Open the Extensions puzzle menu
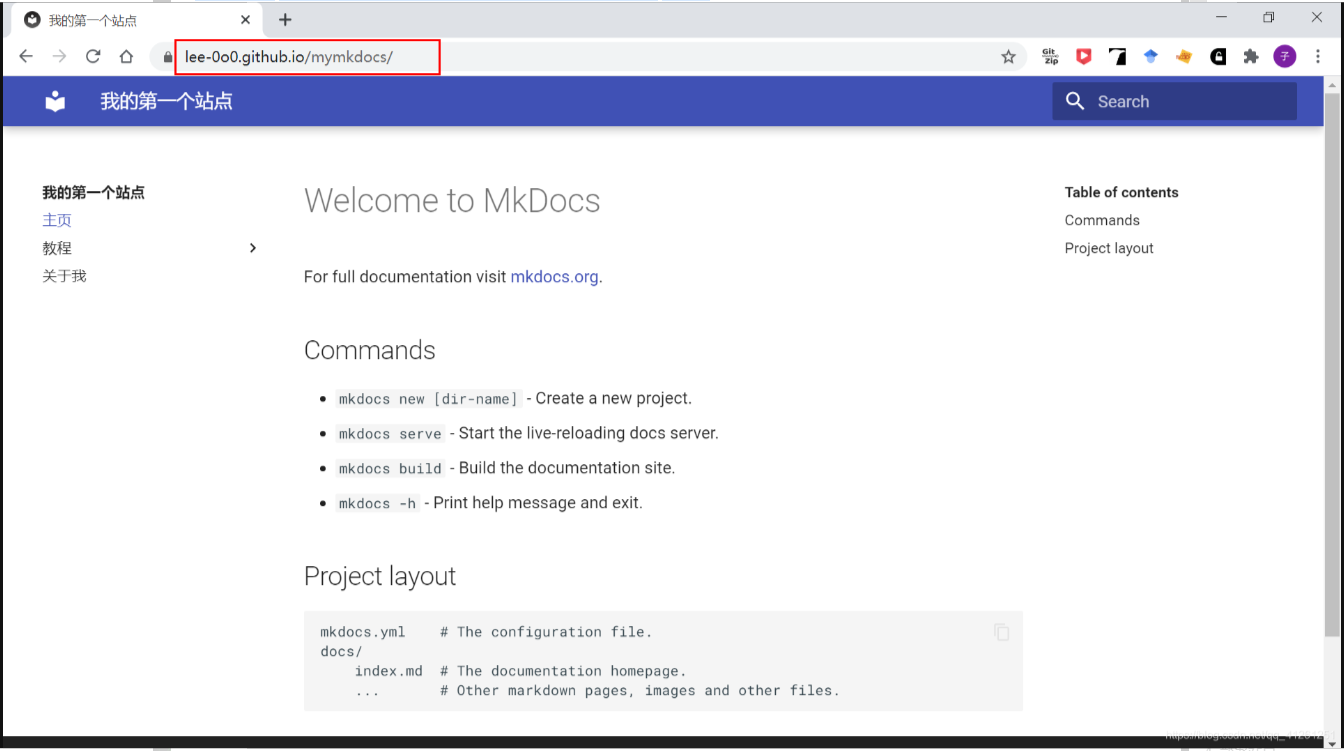The height and width of the screenshot is (751, 1344). point(1251,57)
